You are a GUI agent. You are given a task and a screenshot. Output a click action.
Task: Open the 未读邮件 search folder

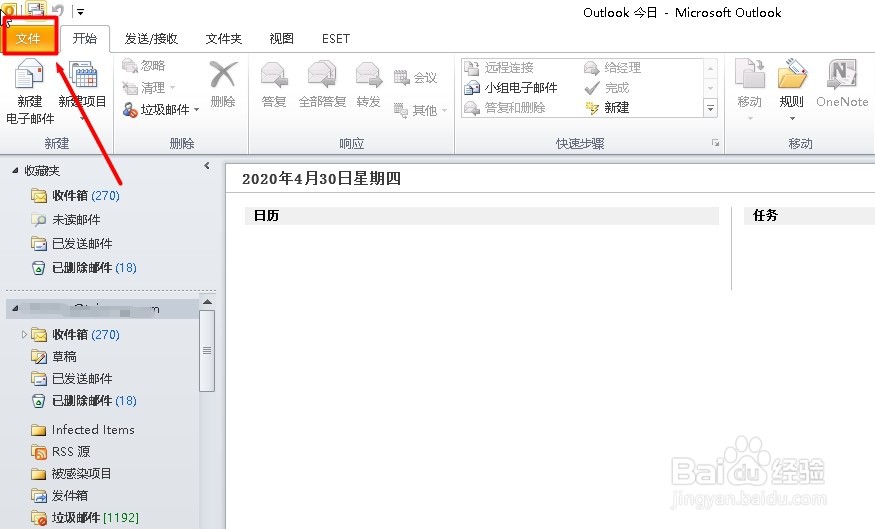[x=66, y=219]
